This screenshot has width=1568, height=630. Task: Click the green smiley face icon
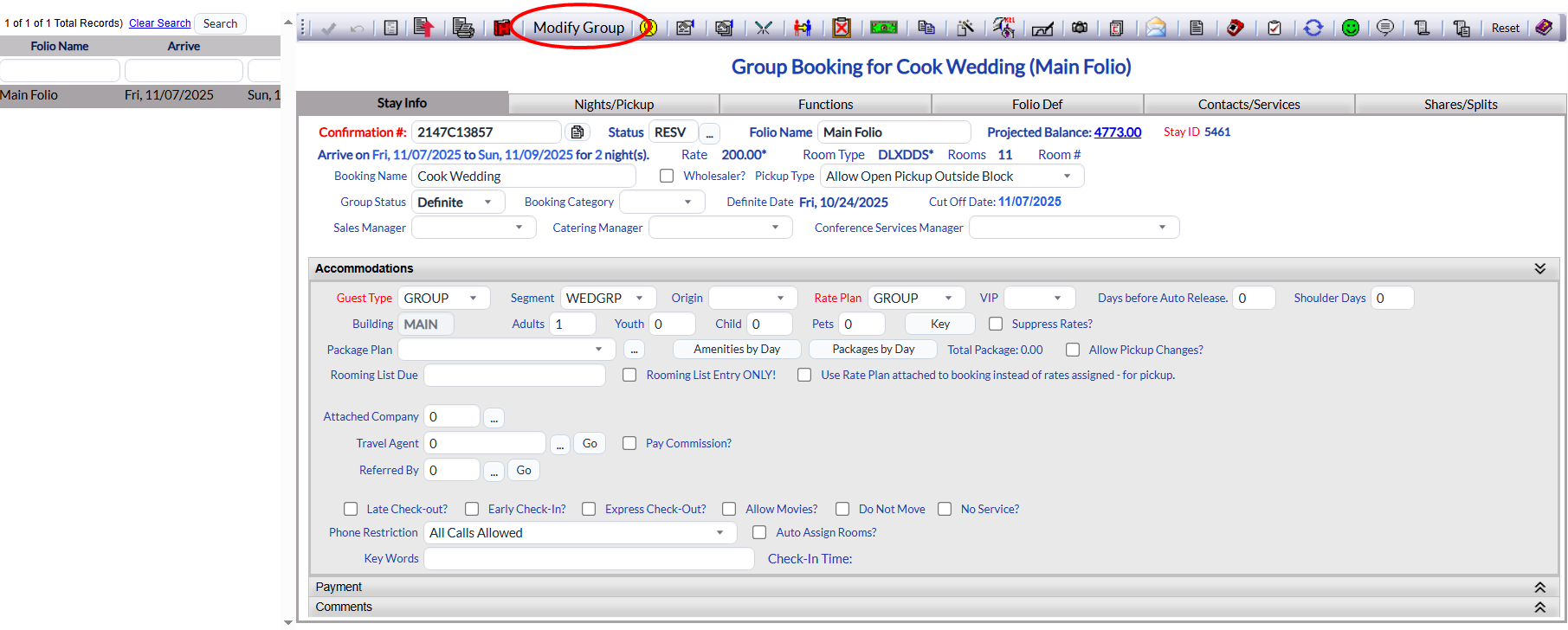coord(1351,28)
